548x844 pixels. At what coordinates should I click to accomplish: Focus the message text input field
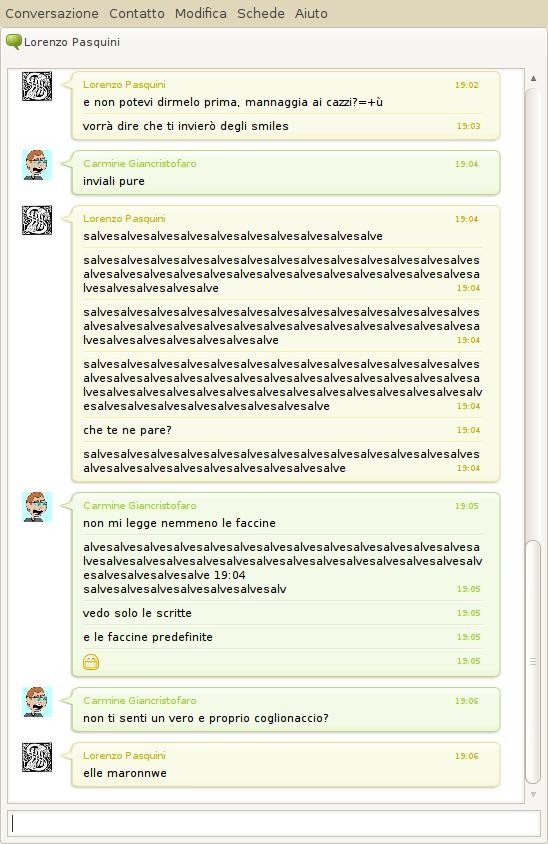[x=273, y=824]
